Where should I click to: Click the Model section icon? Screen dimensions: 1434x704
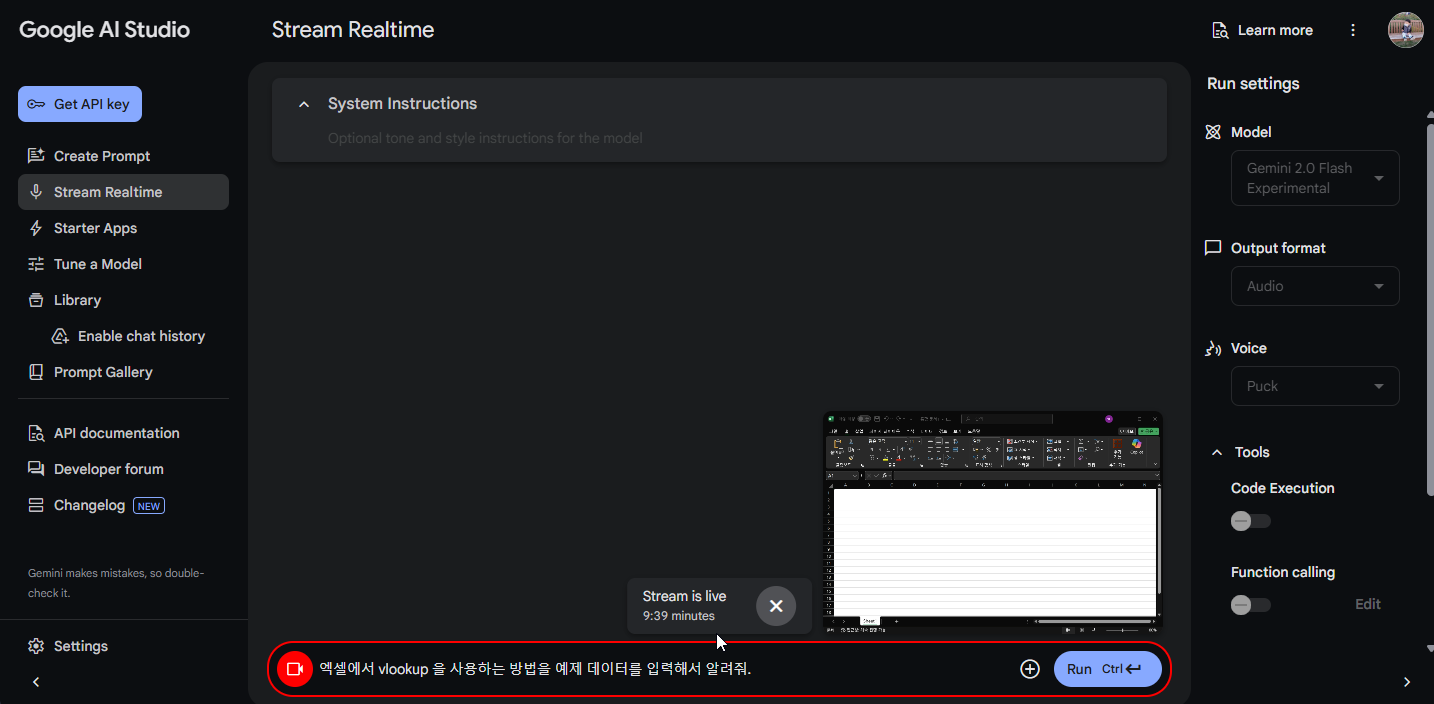click(1213, 132)
